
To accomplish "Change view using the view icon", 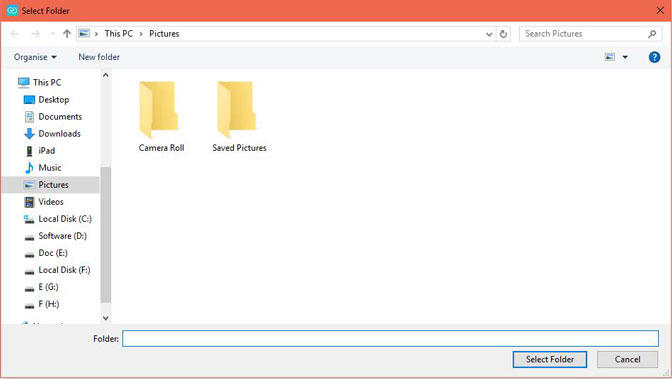I will point(610,57).
